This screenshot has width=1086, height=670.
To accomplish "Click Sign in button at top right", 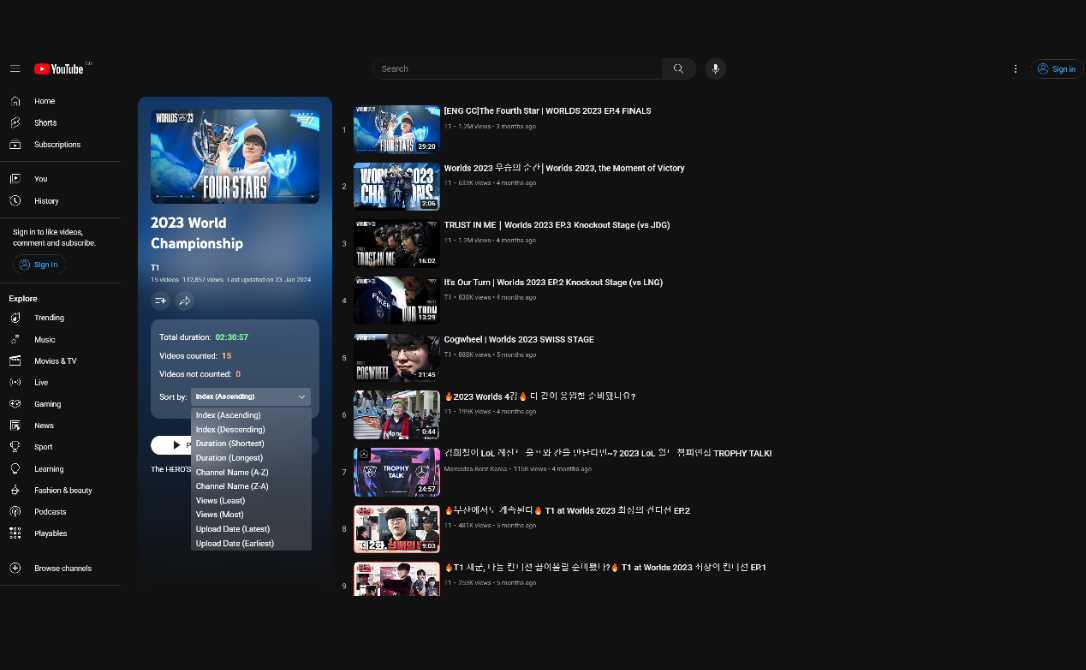I will point(1057,69).
